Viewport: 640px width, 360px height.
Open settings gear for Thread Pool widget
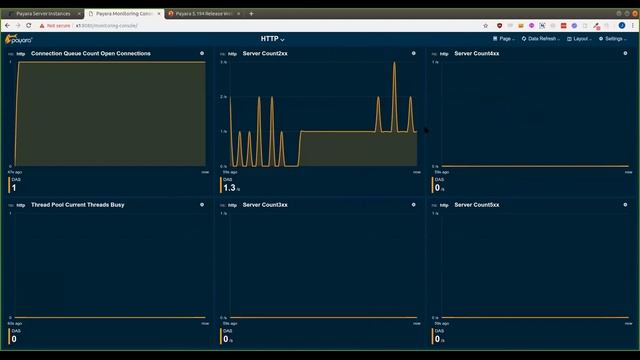(x=202, y=205)
